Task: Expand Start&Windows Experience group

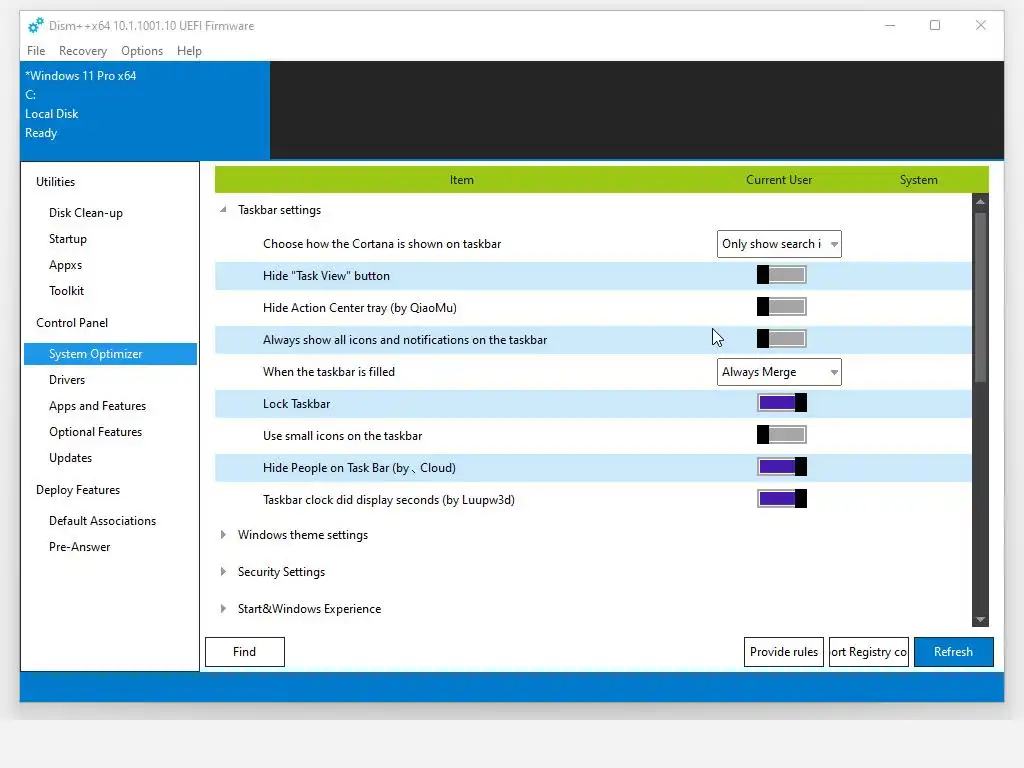Action: click(x=223, y=609)
